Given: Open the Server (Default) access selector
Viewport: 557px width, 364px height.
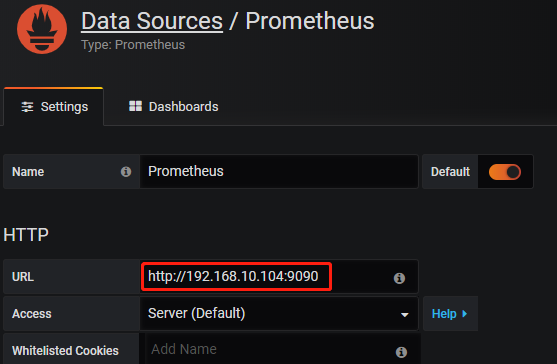Looking at the screenshot, I should coord(279,314).
